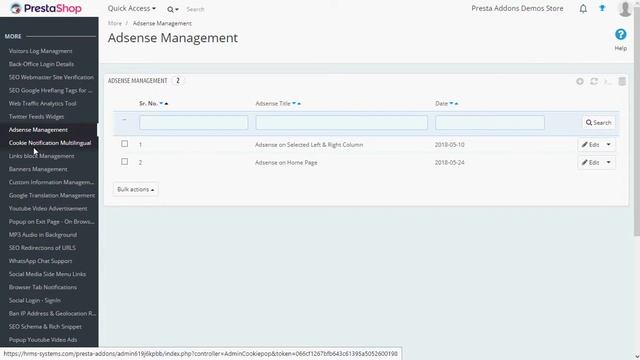Screen dimensions: 640x360
Task: Sort Sr. No. column descending
Action: 161,103
